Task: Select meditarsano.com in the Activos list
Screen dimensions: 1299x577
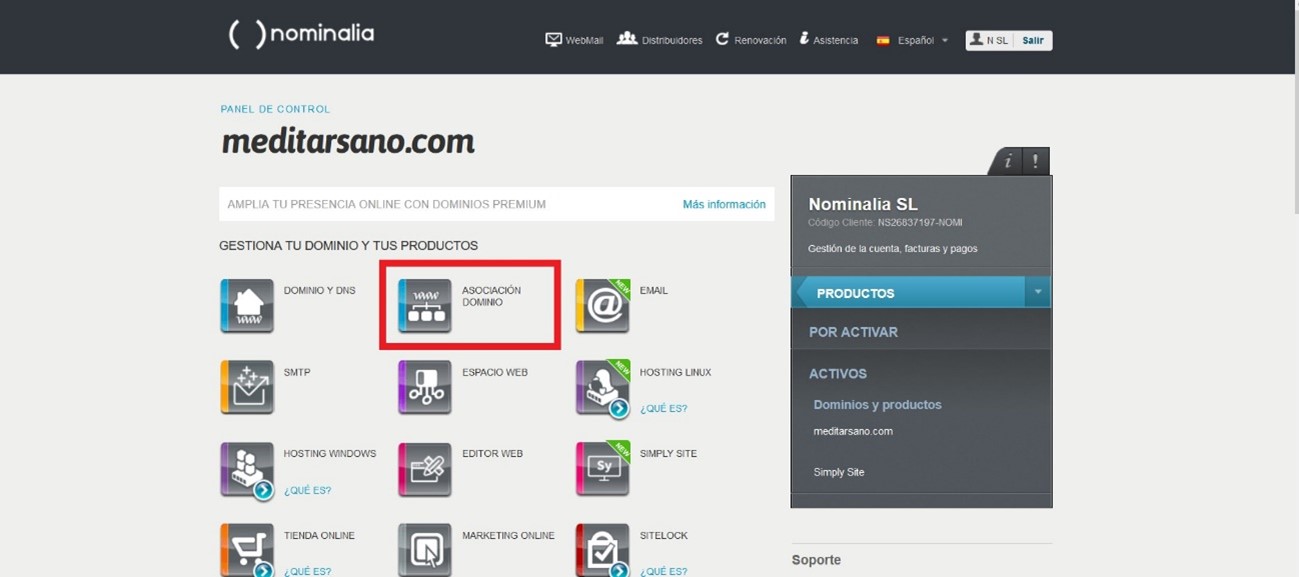Action: (x=853, y=431)
